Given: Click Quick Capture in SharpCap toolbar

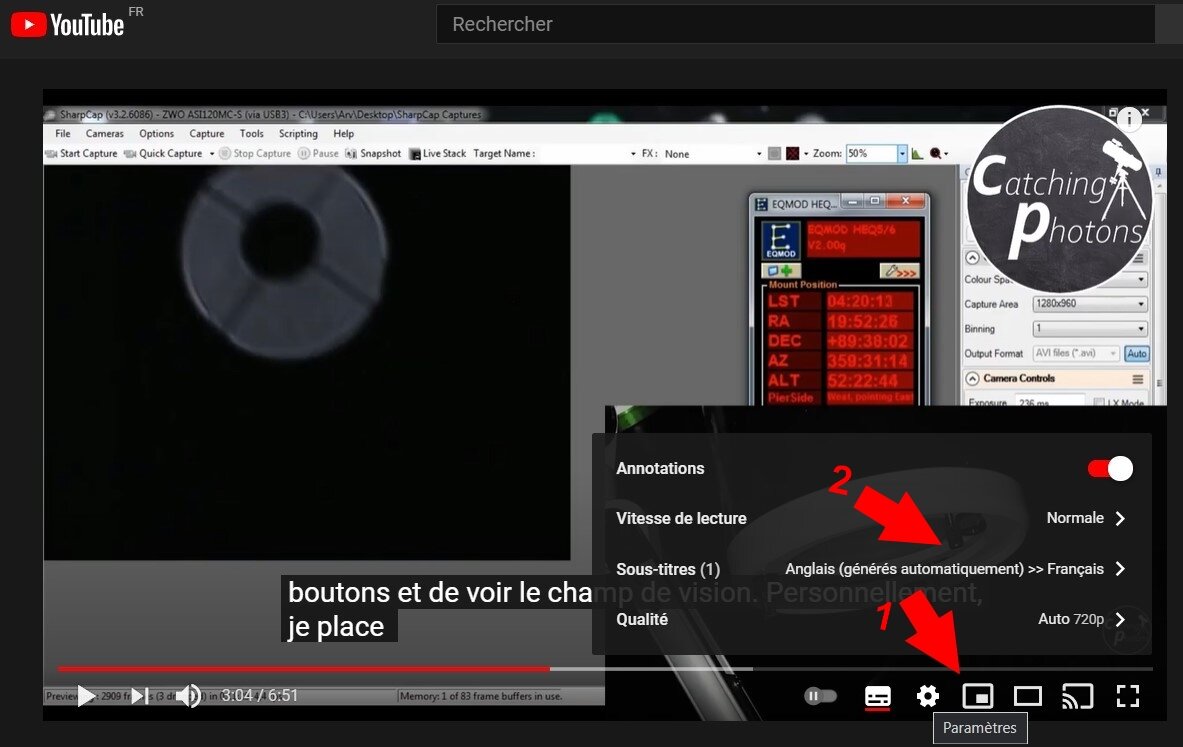Looking at the screenshot, I should coord(163,153).
